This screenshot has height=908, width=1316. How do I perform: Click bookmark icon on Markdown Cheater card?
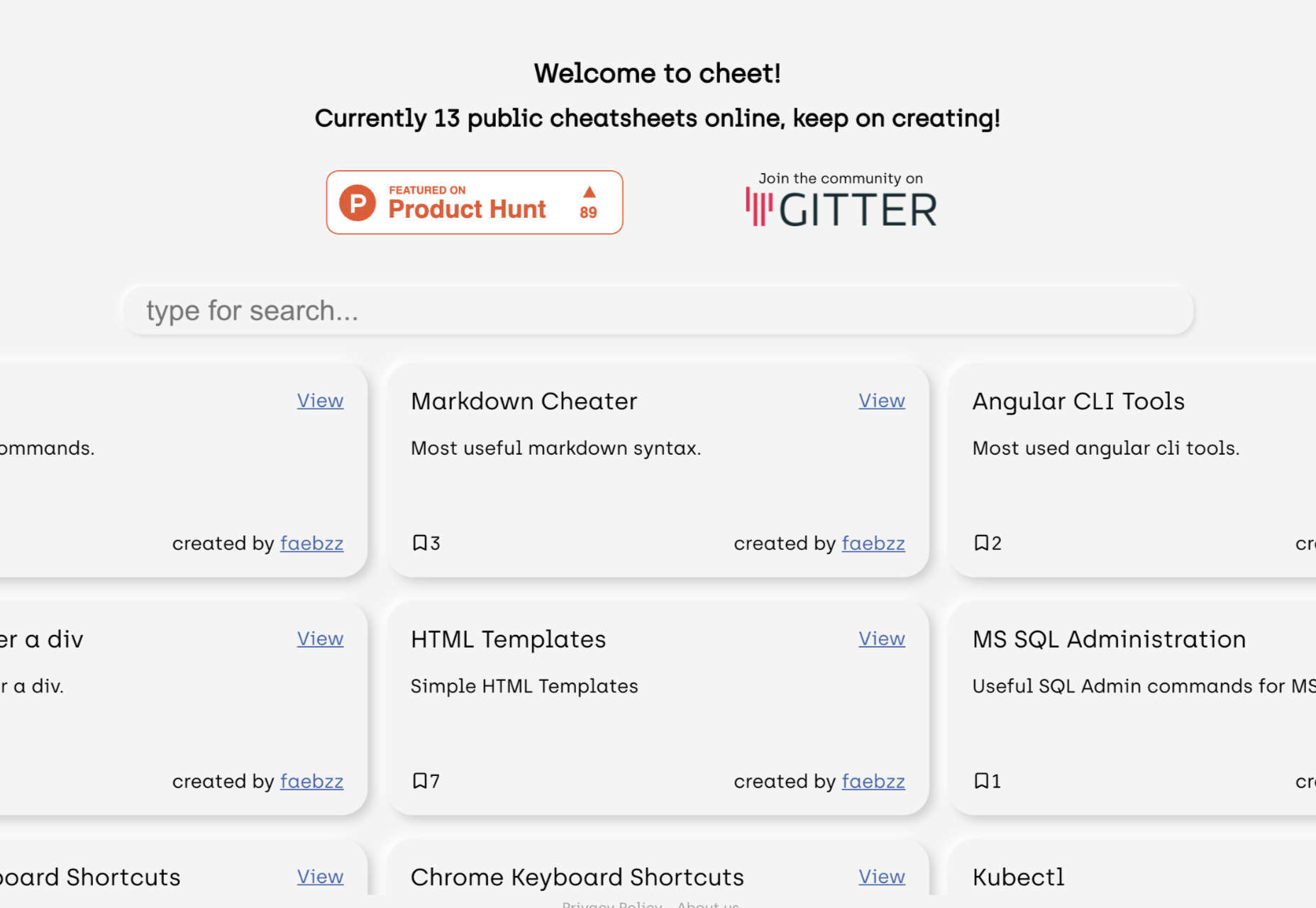[x=419, y=543]
